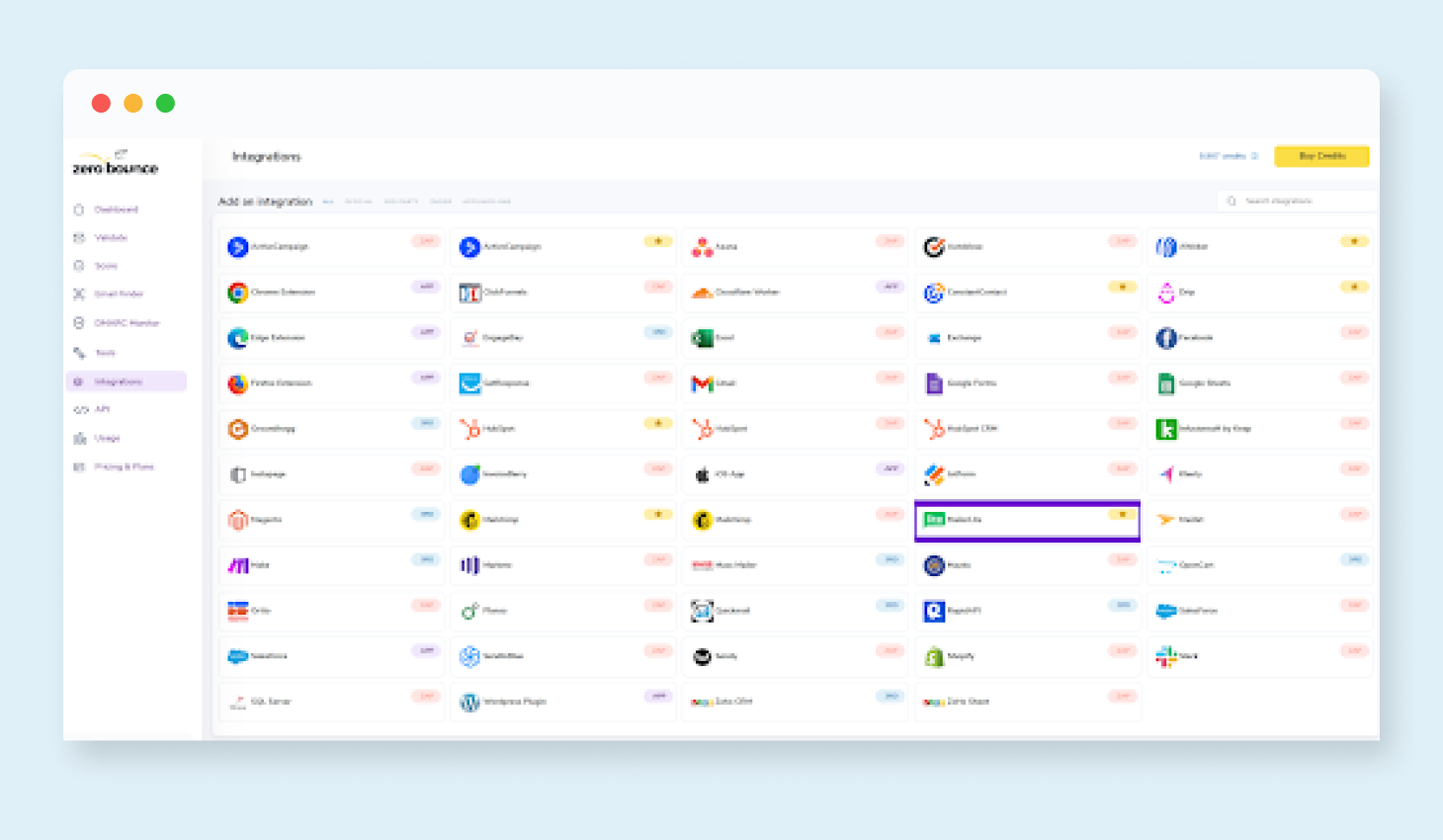Screen dimensions: 1443x840
Task: Select Integrations in the sidebar
Action: [x=126, y=381]
